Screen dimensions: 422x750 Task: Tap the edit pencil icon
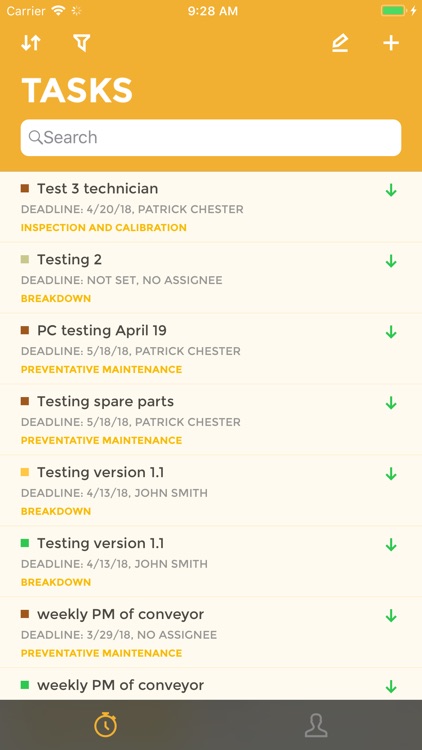(340, 43)
